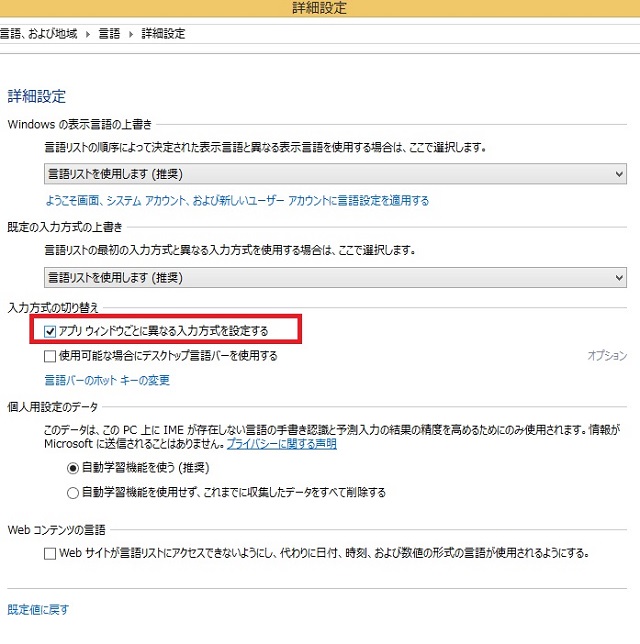Click 言語バーのホット キーの変更 link
The width and height of the screenshot is (640, 644).
click(107, 381)
